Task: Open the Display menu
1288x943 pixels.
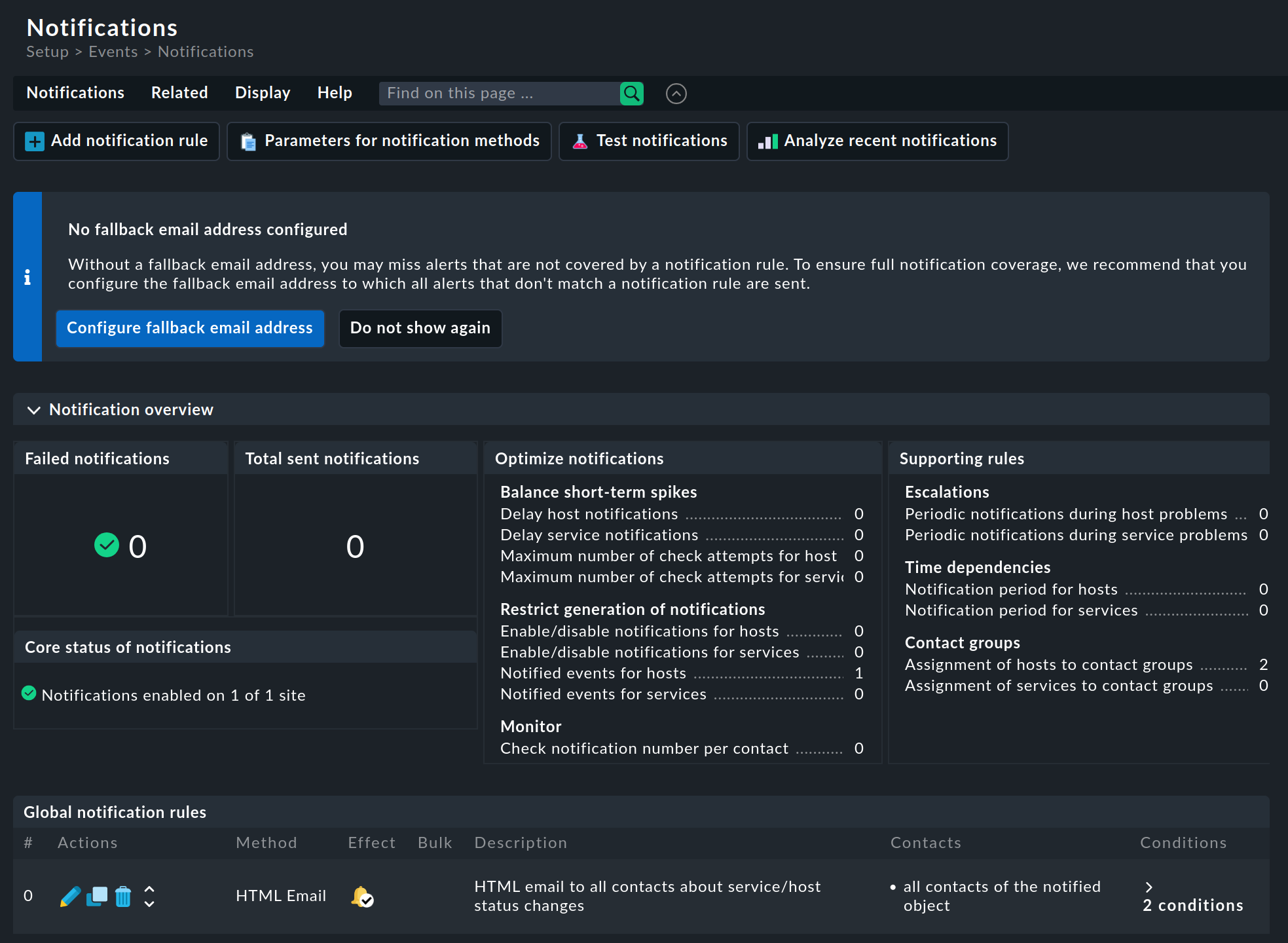Action: coord(263,93)
